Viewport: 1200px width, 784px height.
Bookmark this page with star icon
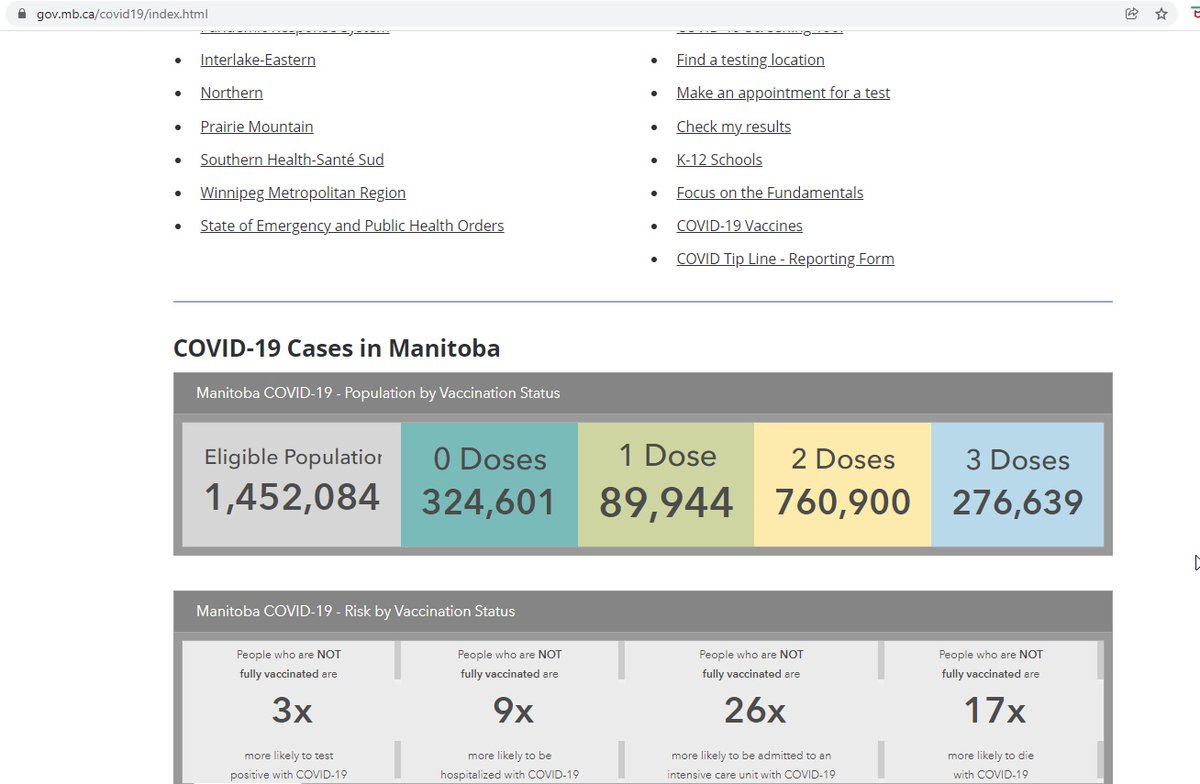click(1161, 14)
